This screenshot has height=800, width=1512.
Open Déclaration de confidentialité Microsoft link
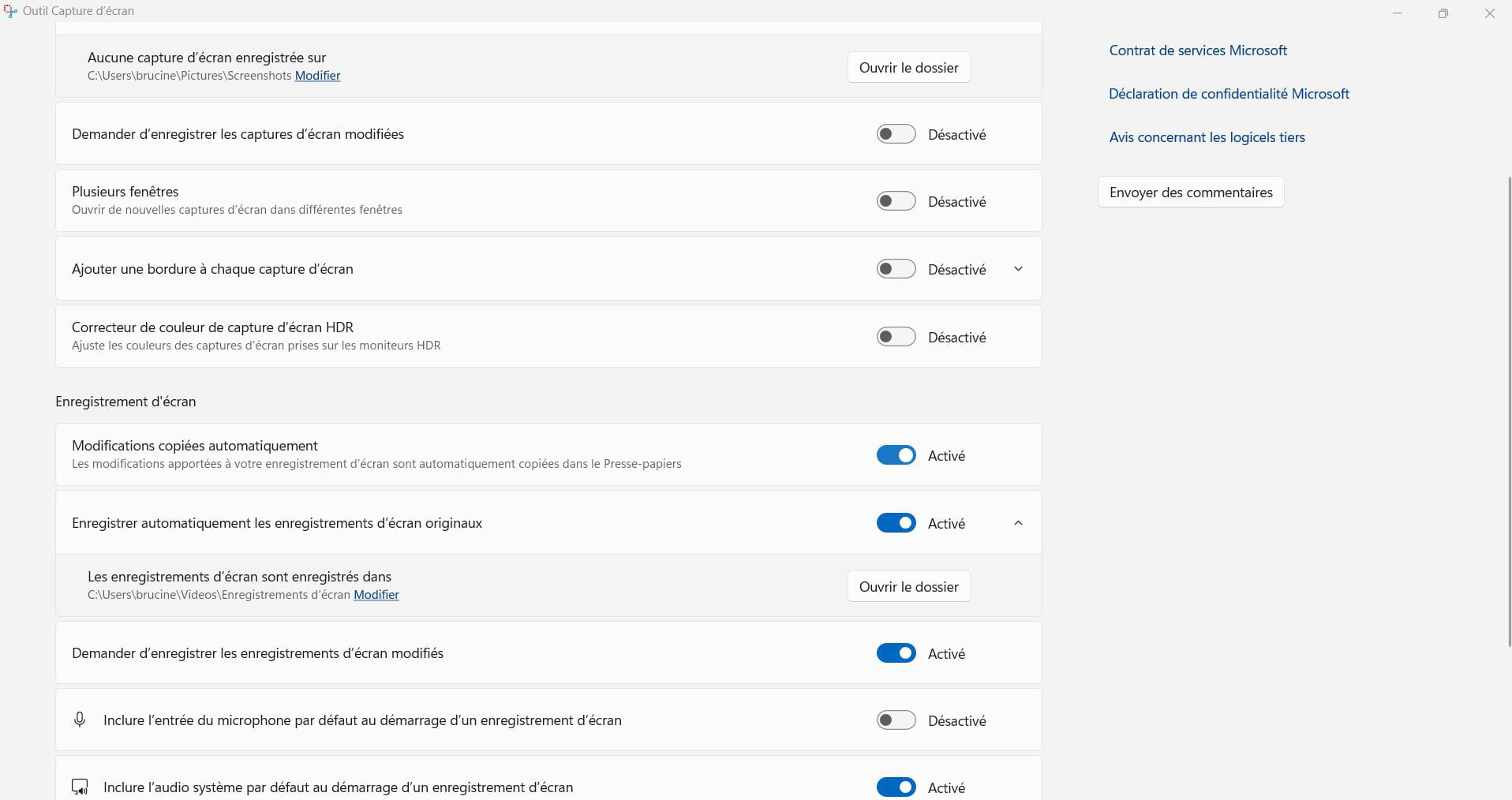[x=1229, y=94]
